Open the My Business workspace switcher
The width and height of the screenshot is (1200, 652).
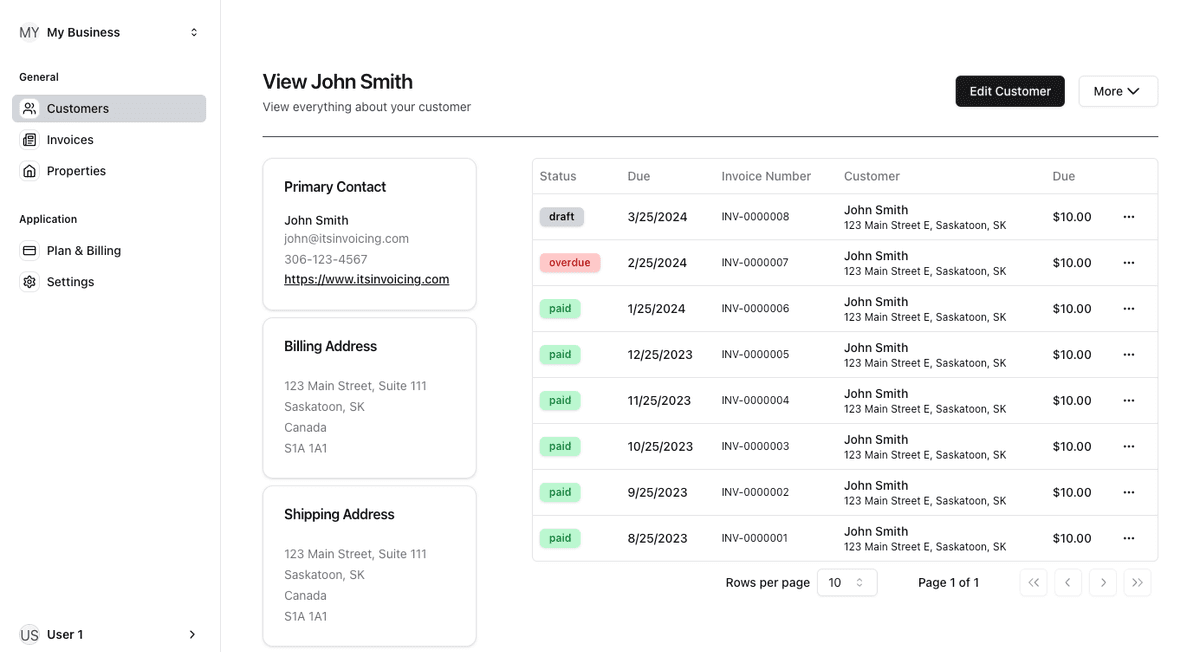pyautogui.click(x=110, y=32)
